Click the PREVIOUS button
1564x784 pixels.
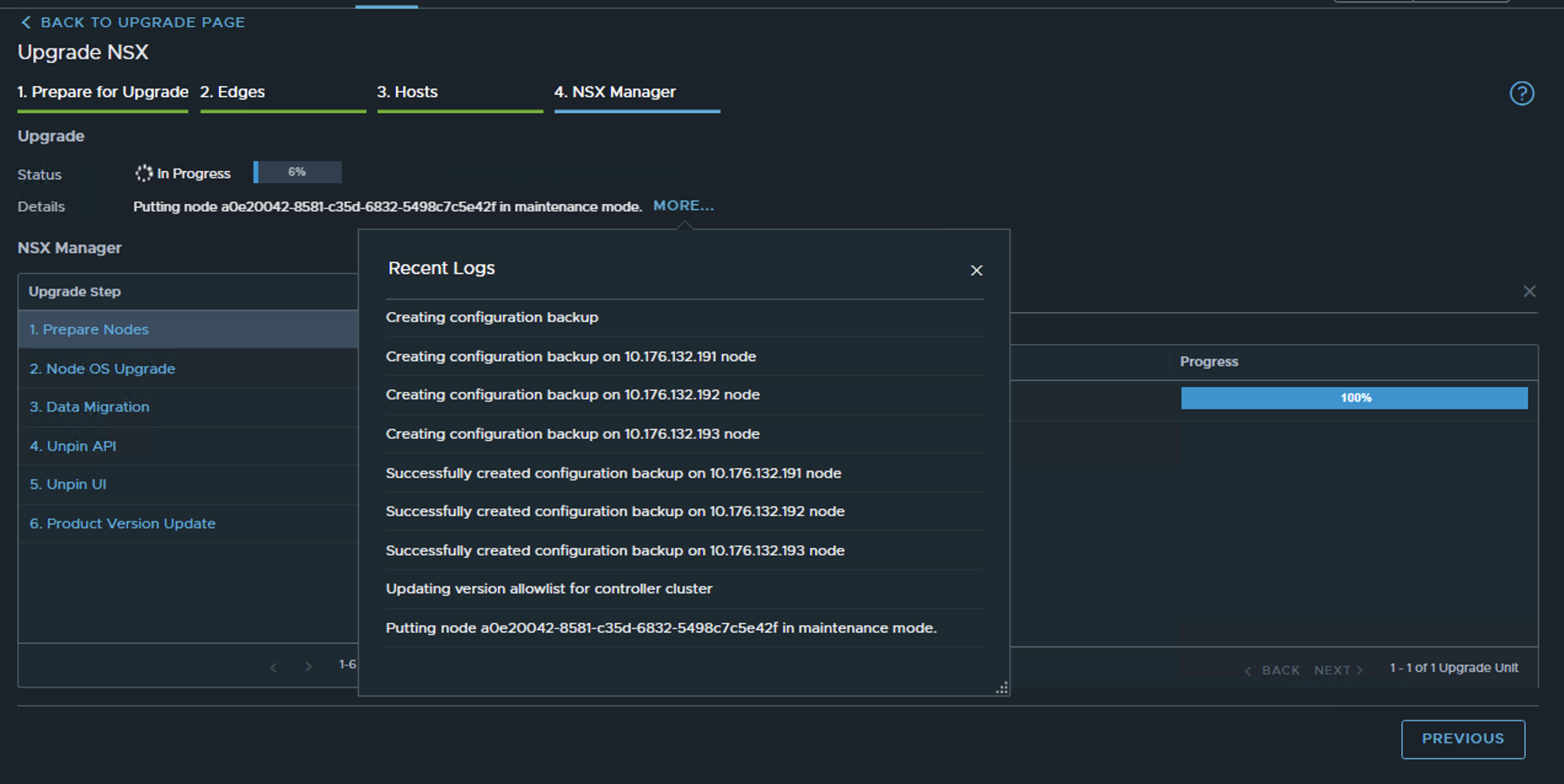click(x=1463, y=739)
